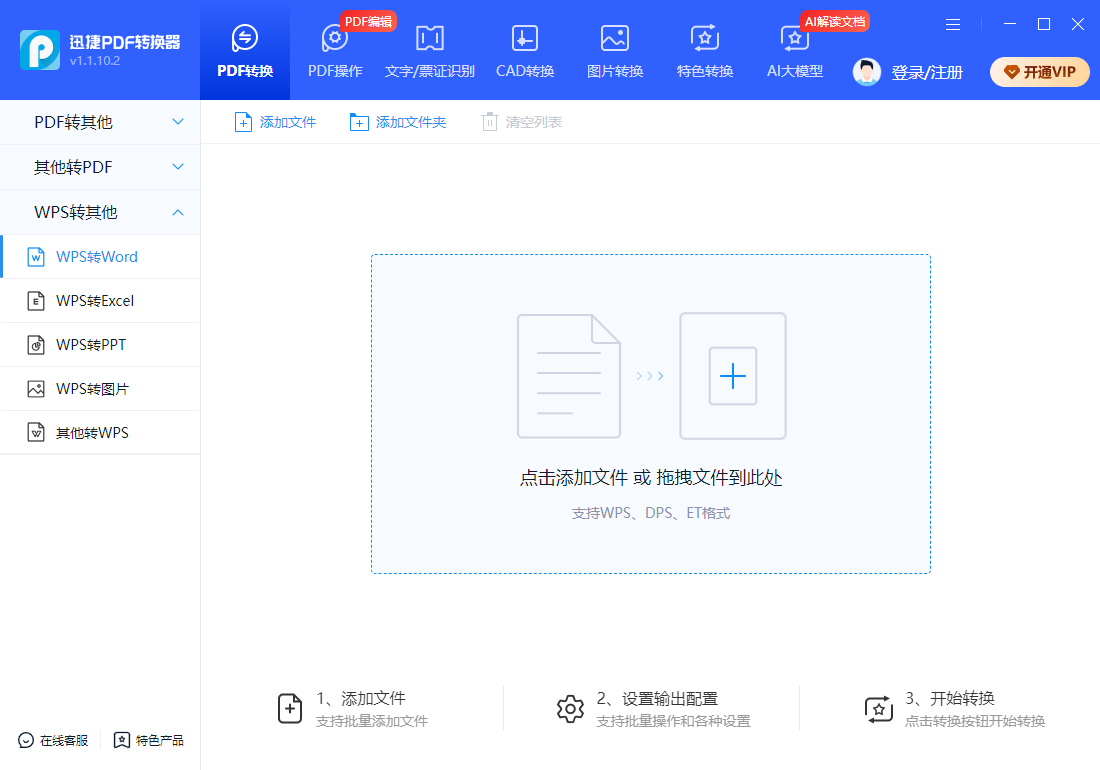Open the CAD转换 tab
This screenshot has width=1100, height=770.
pyautogui.click(x=525, y=50)
